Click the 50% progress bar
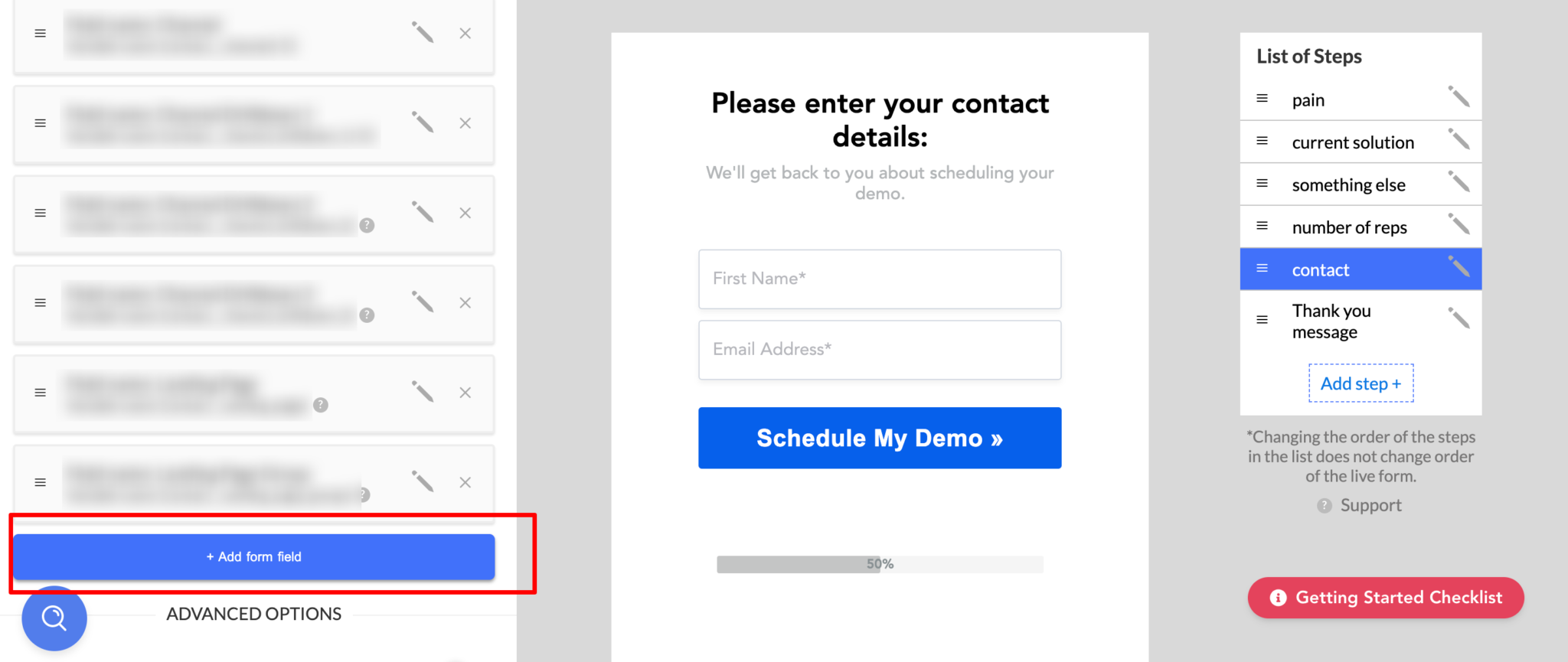 [880, 564]
